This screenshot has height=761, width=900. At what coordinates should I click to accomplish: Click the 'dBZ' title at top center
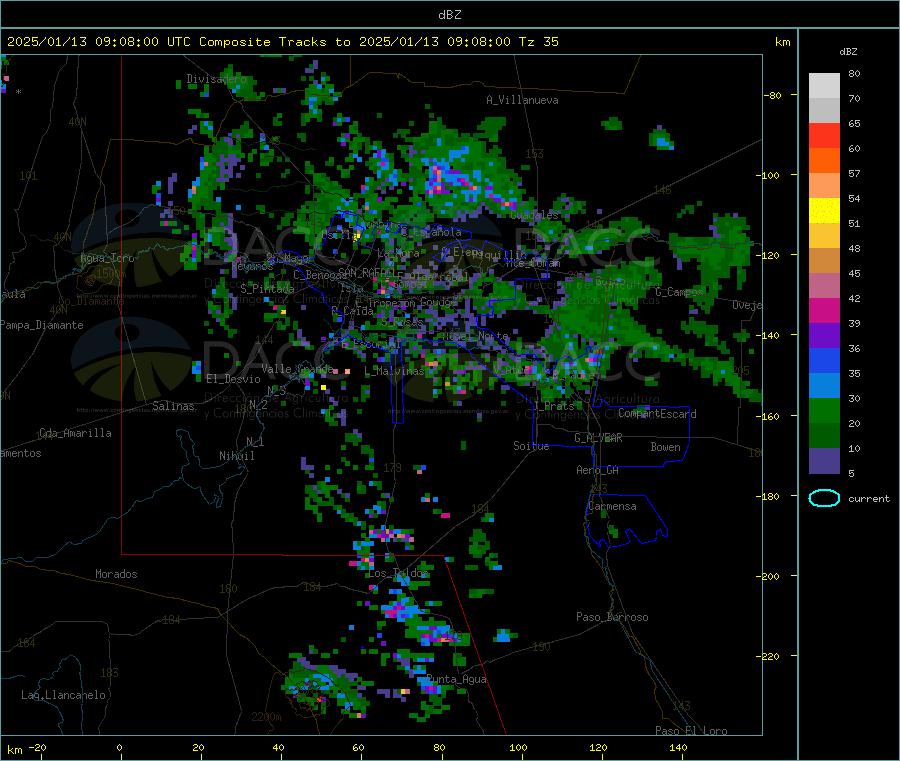[449, 15]
